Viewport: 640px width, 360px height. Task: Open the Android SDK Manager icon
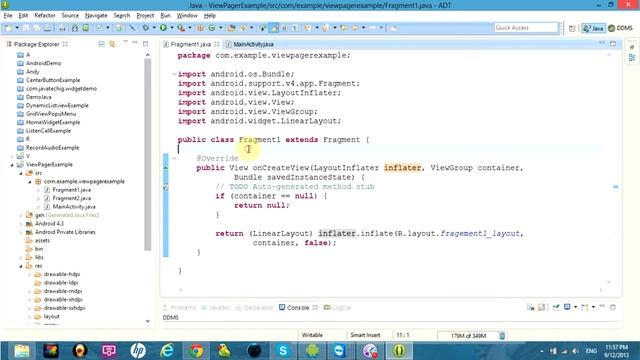tap(75, 28)
